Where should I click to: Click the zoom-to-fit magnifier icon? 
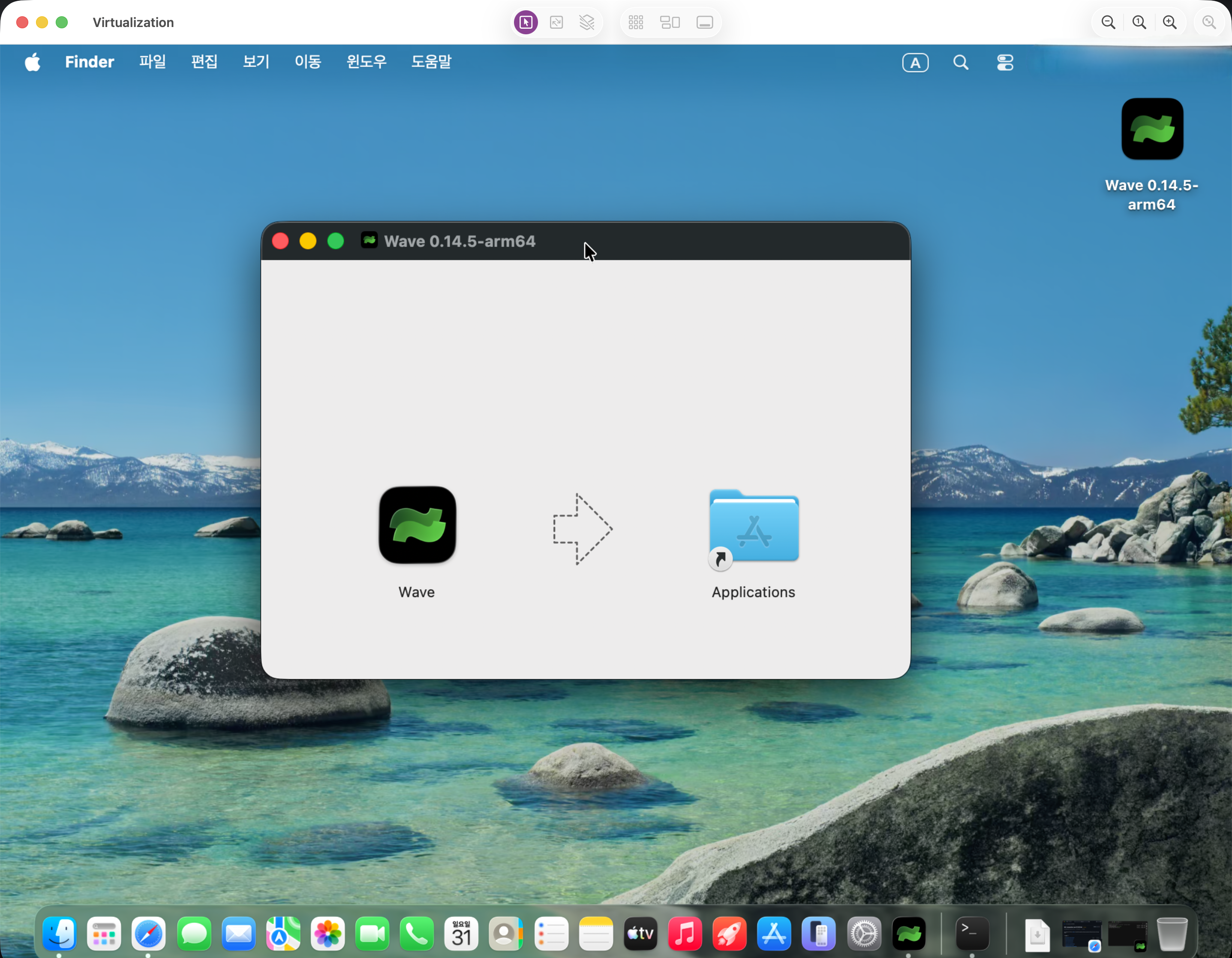[1208, 23]
